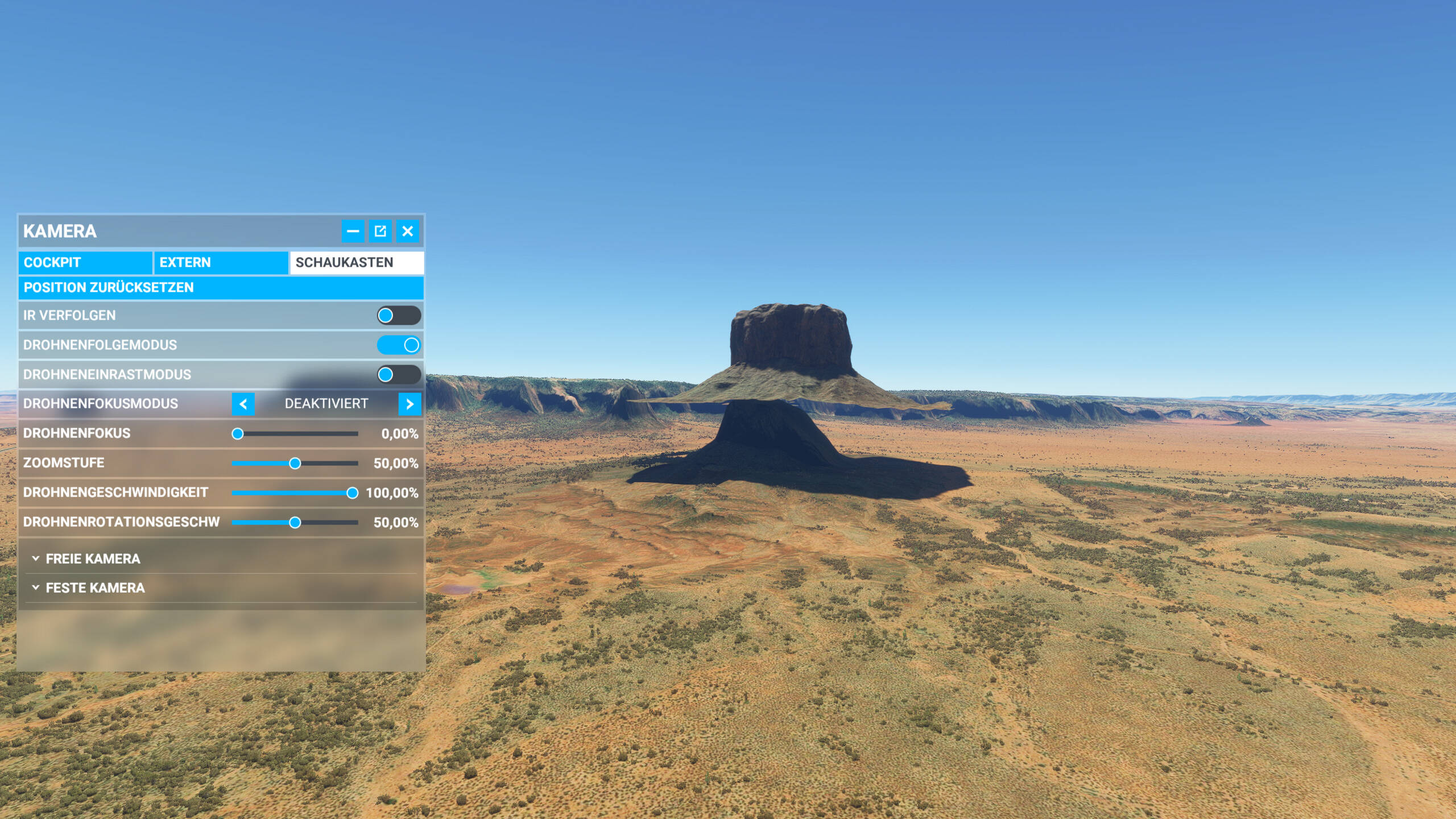Expand the Feste Kamera section
Viewport: 1456px width, 819px height.
96,588
